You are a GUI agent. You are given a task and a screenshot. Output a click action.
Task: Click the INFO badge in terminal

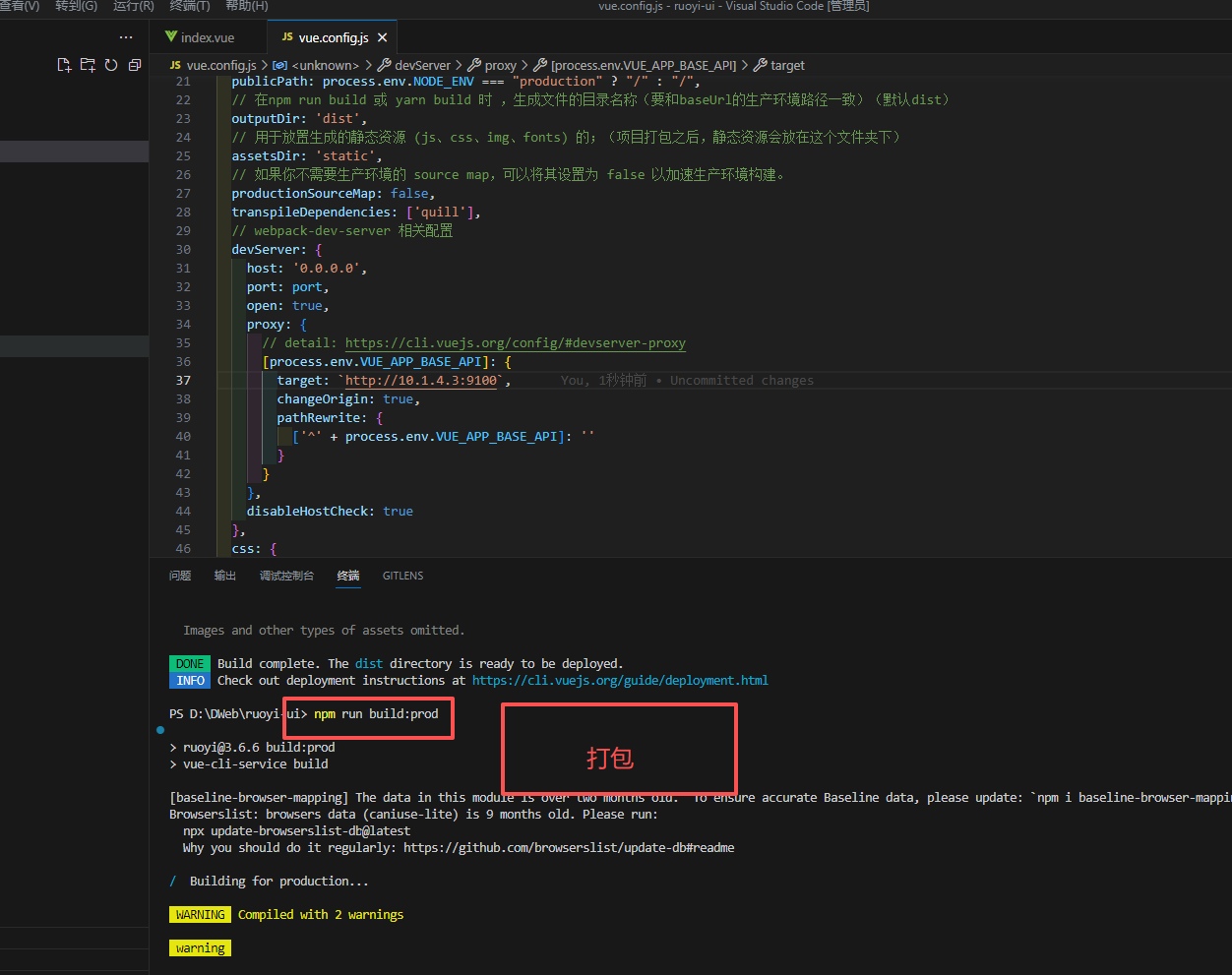(190, 680)
